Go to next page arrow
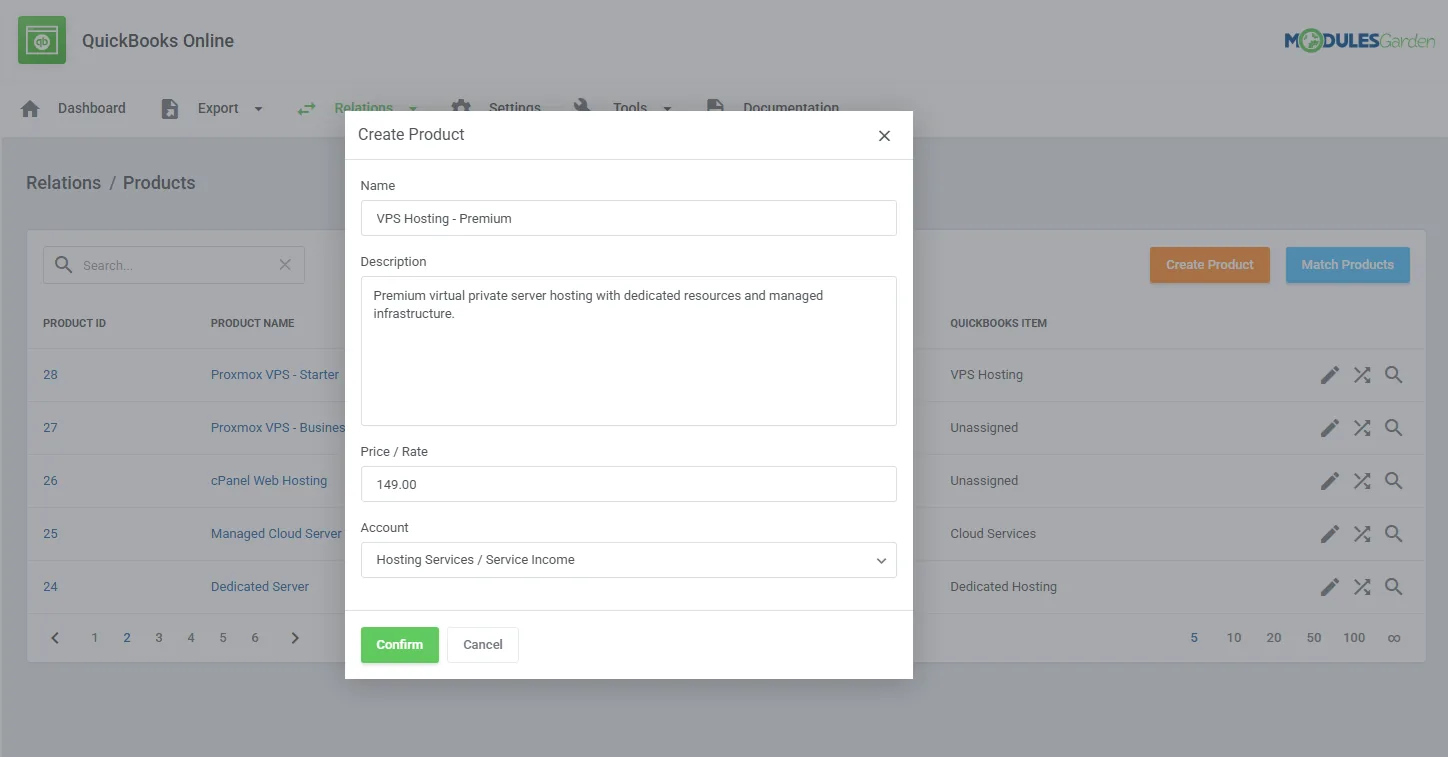The width and height of the screenshot is (1448, 757). click(295, 638)
